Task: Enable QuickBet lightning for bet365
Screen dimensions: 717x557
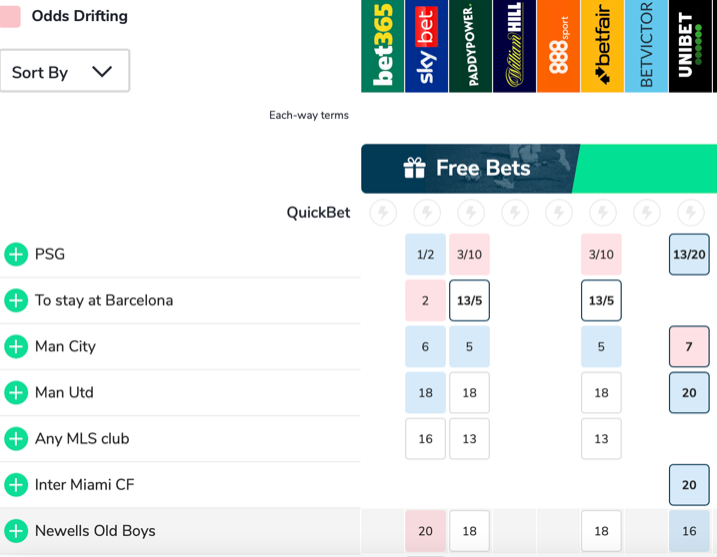Action: [382, 212]
